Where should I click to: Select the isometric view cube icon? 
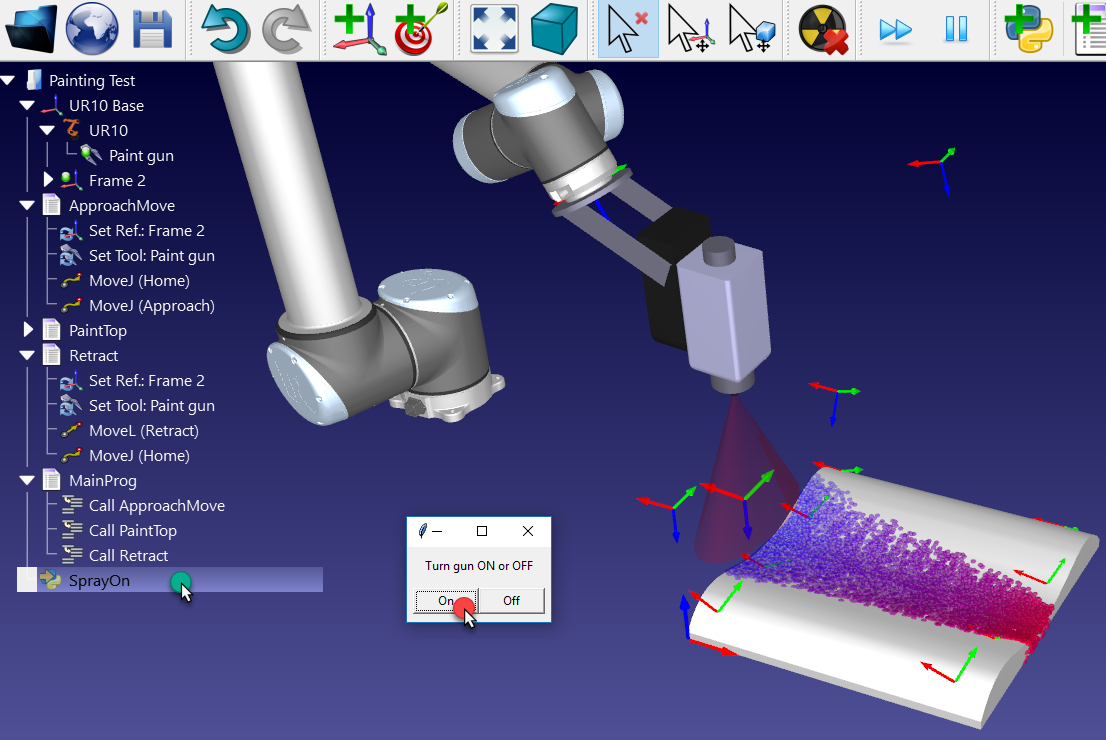tap(555, 29)
